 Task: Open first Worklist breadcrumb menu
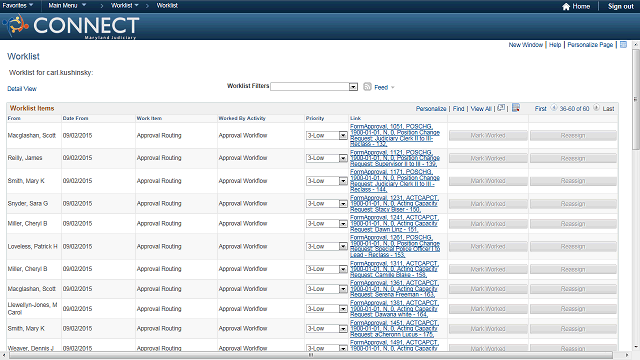pos(125,6)
